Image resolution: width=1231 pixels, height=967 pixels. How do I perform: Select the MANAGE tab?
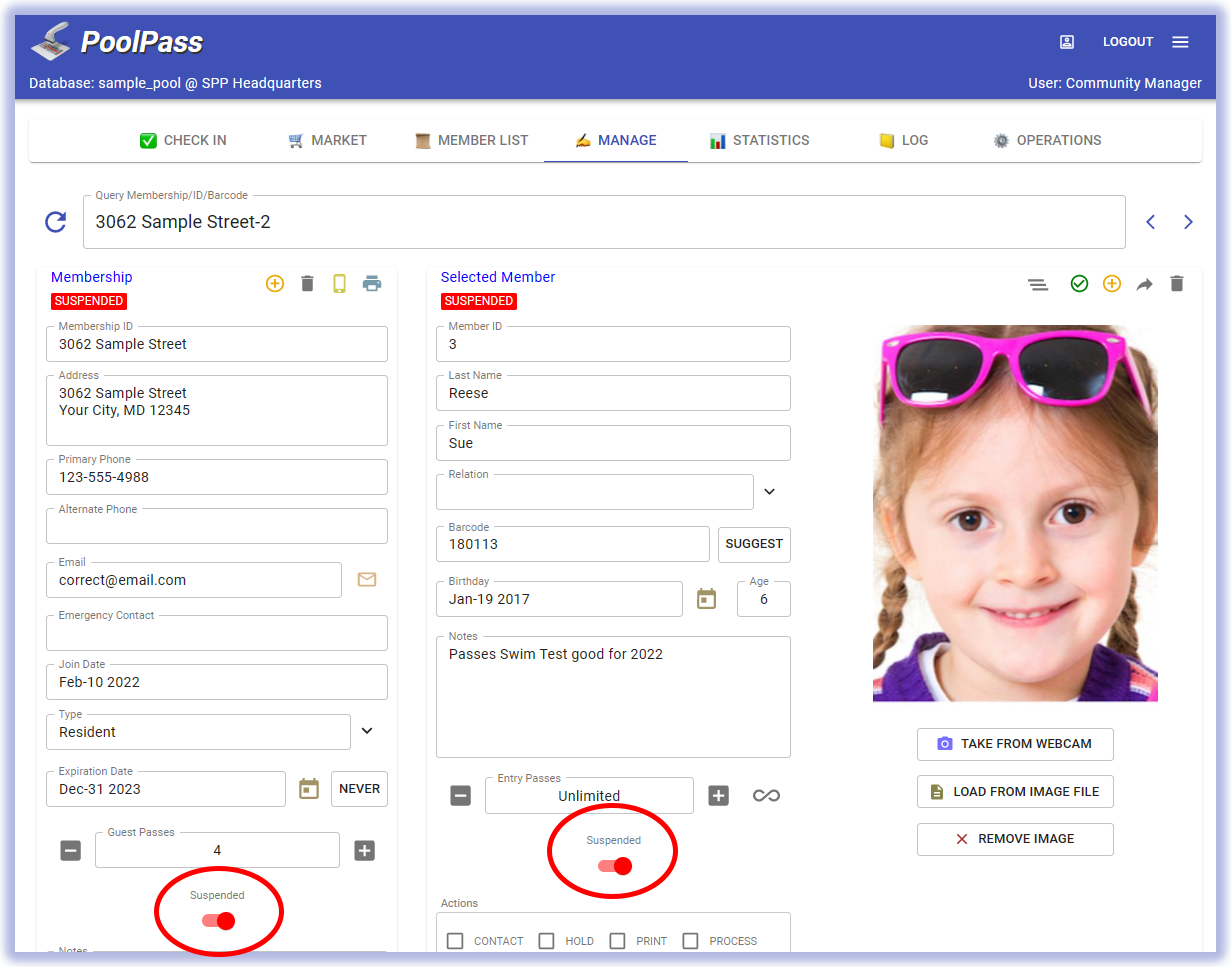click(x=616, y=140)
